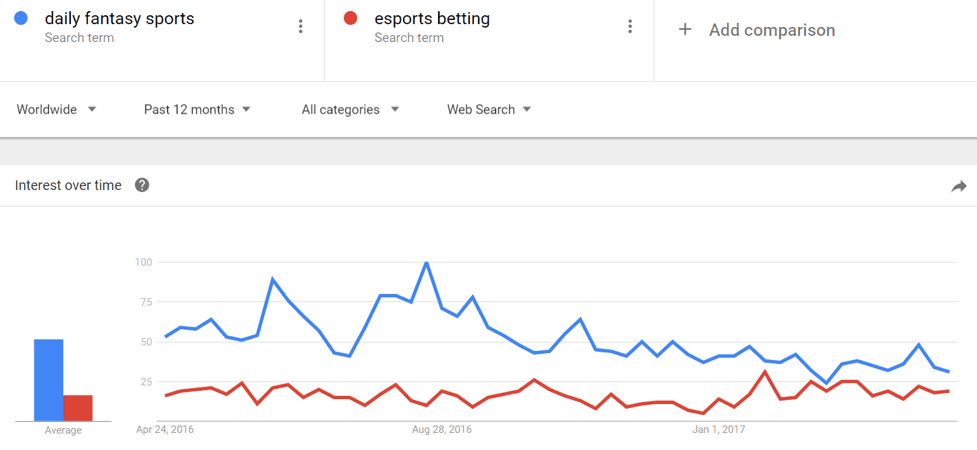The height and width of the screenshot is (450, 977).
Task: Click the Add comparison text
Action: 772,30
